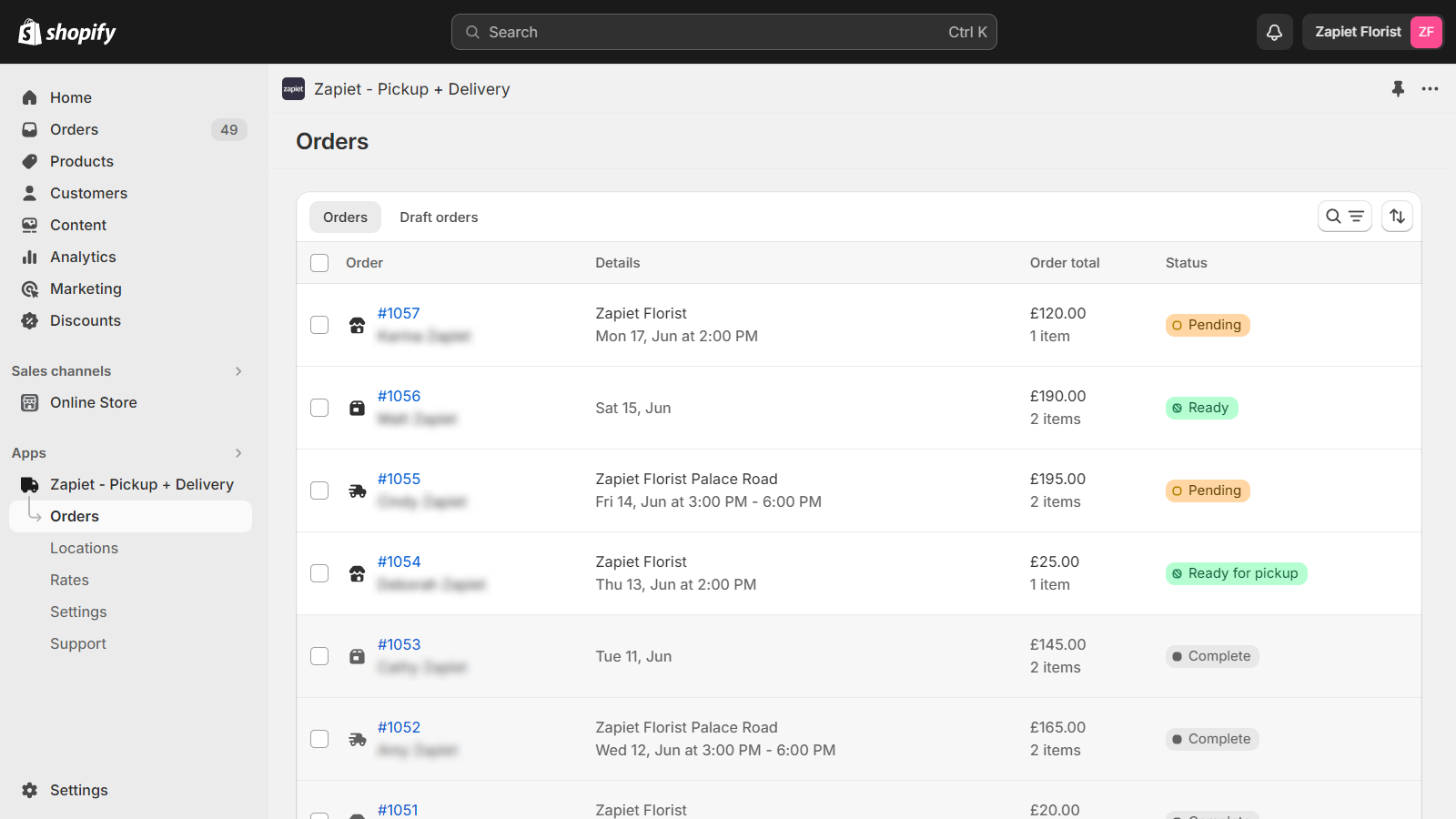Image resolution: width=1456 pixels, height=819 pixels.
Task: Check the box for order #1052
Action: tap(319, 739)
